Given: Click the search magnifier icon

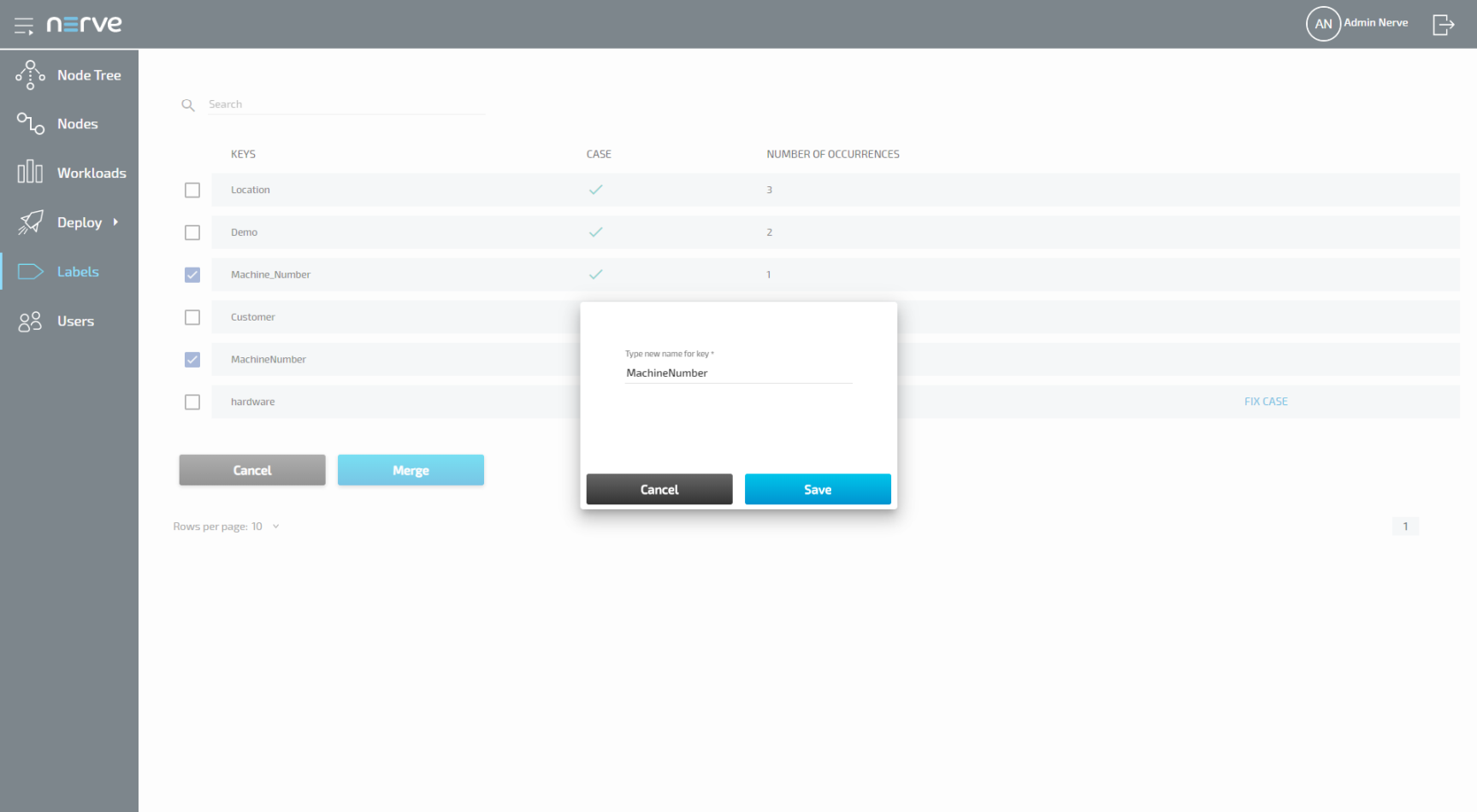Looking at the screenshot, I should pos(188,105).
